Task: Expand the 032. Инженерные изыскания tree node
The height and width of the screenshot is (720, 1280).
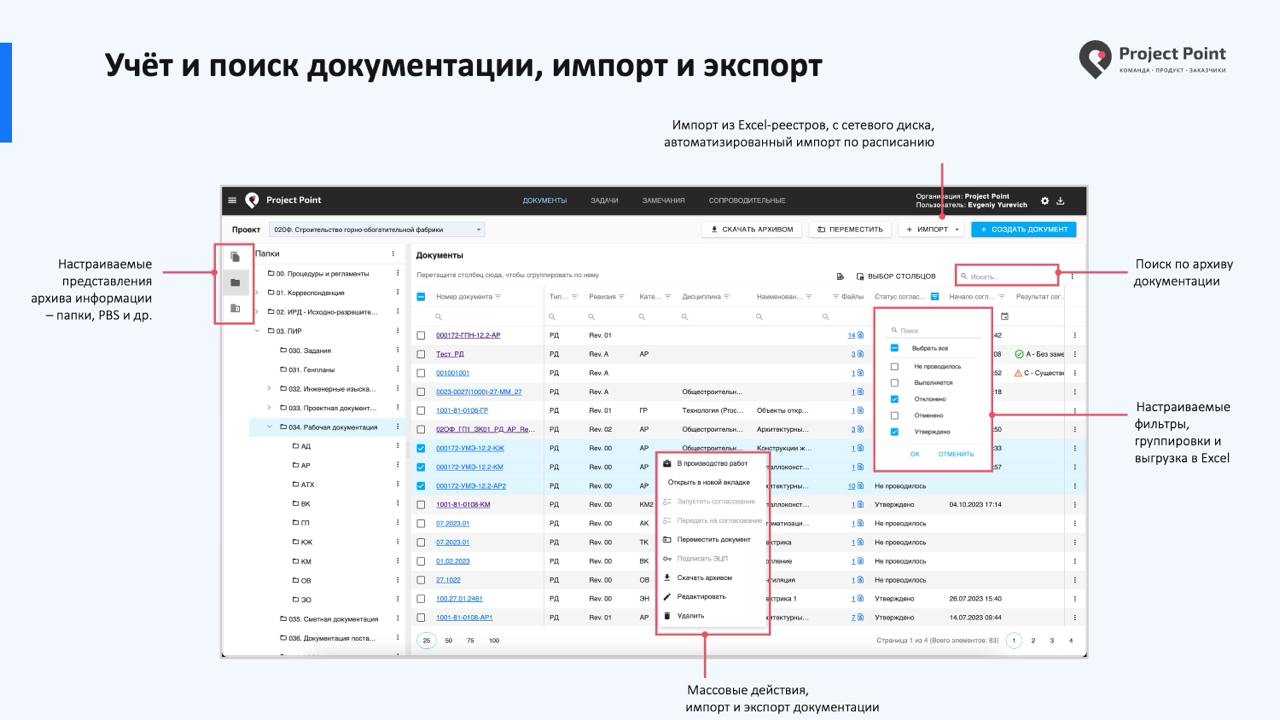Action: pos(269,389)
